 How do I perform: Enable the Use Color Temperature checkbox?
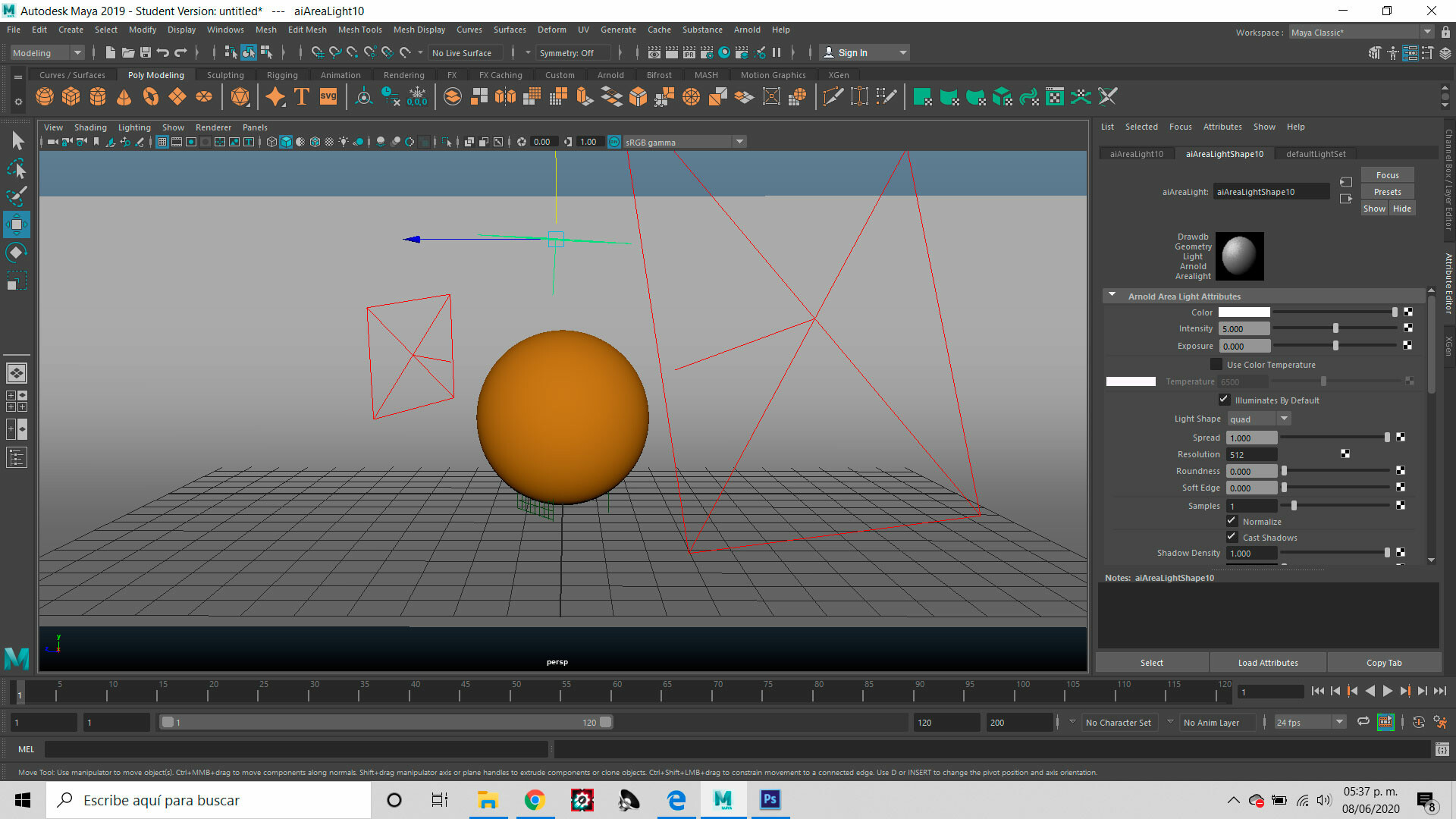pos(1216,364)
